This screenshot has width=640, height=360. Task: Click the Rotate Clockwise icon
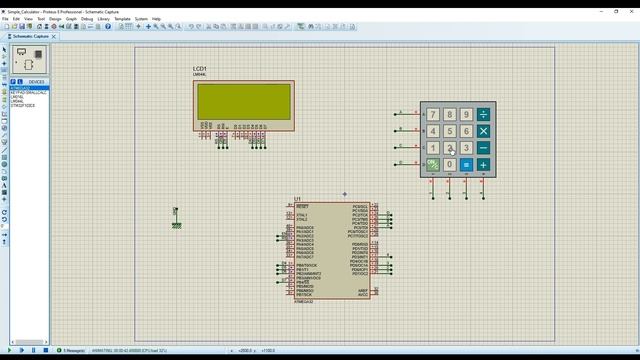tap(4, 212)
